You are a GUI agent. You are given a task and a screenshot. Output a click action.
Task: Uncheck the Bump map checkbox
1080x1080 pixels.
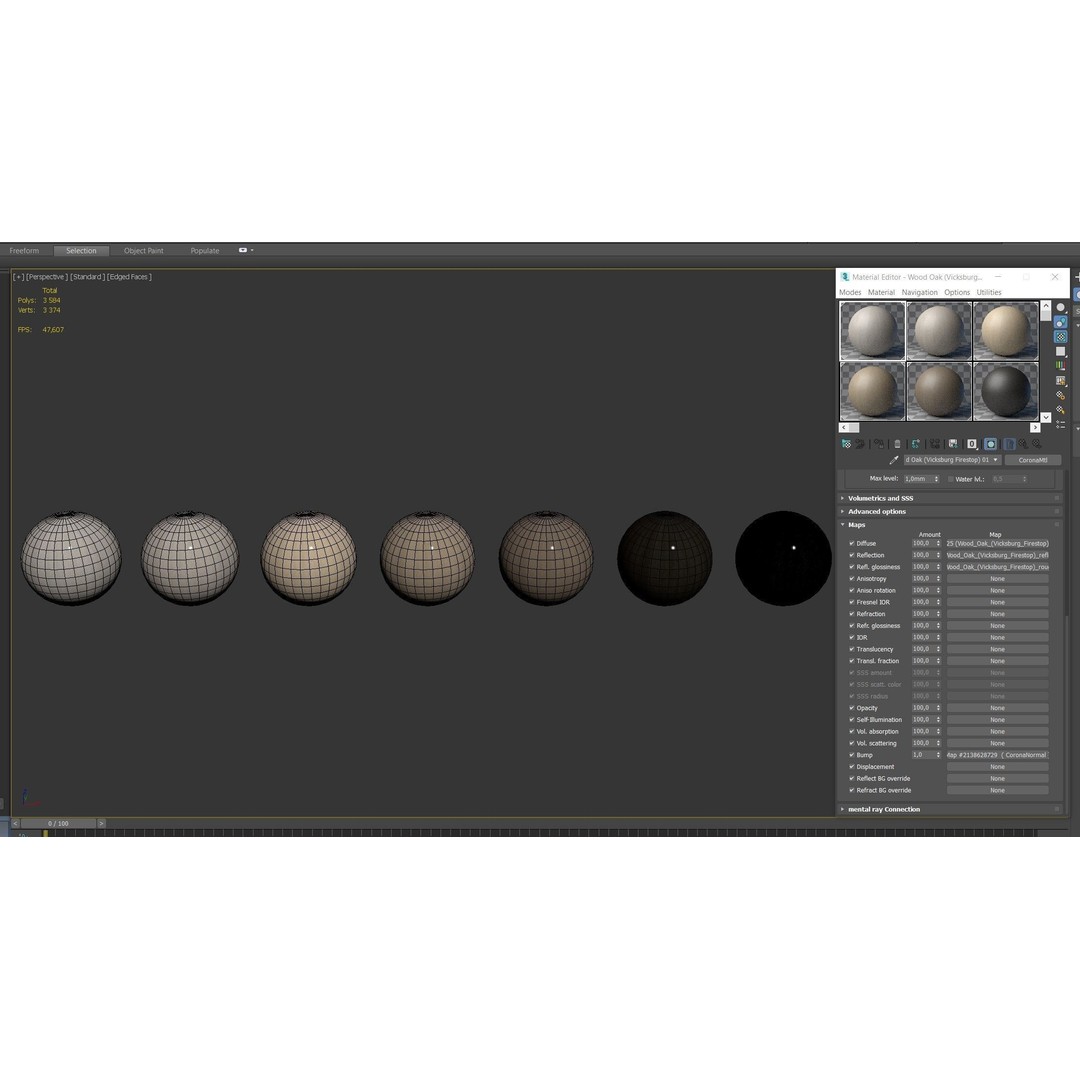(x=852, y=755)
